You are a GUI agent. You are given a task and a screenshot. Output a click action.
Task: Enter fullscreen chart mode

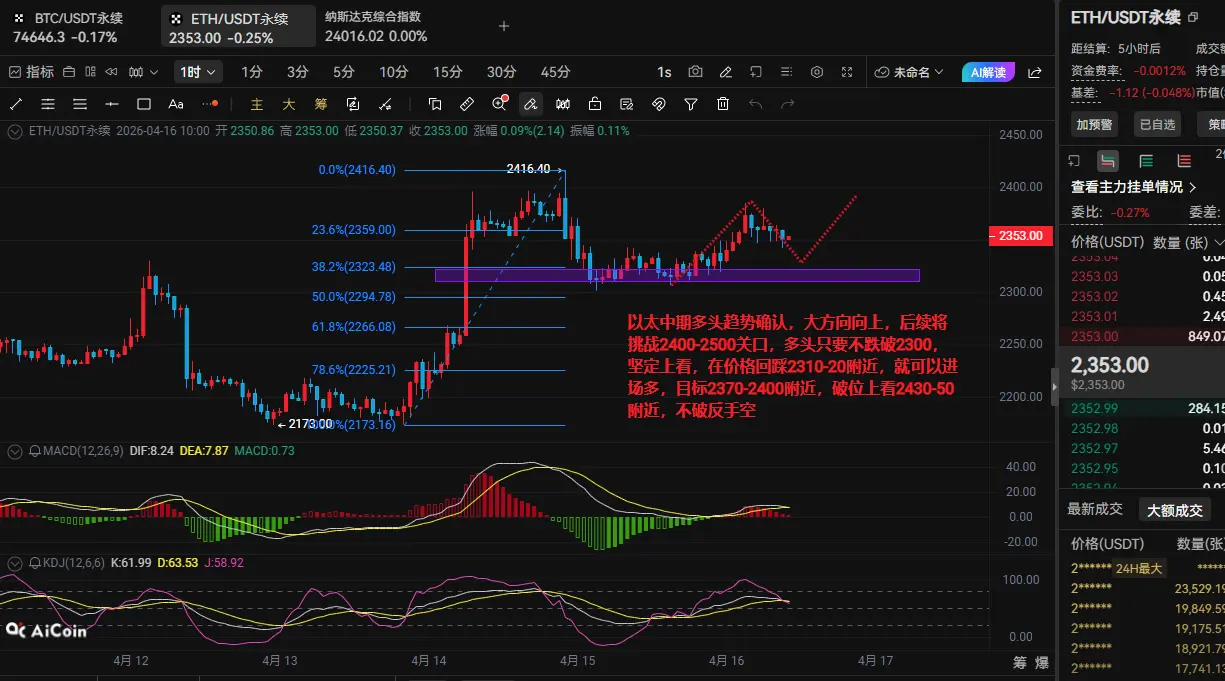[x=847, y=72]
